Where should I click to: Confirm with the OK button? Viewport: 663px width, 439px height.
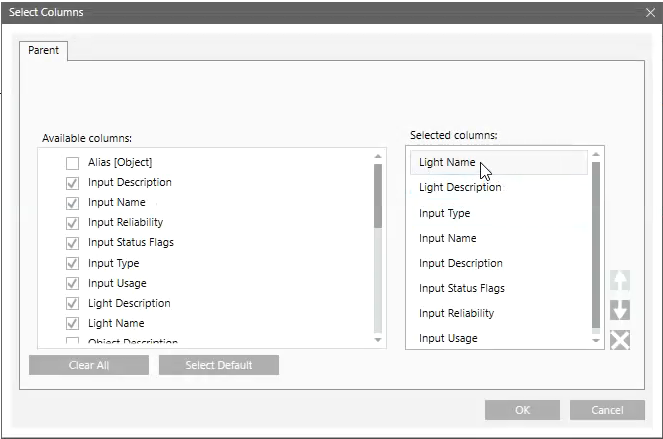pos(522,410)
